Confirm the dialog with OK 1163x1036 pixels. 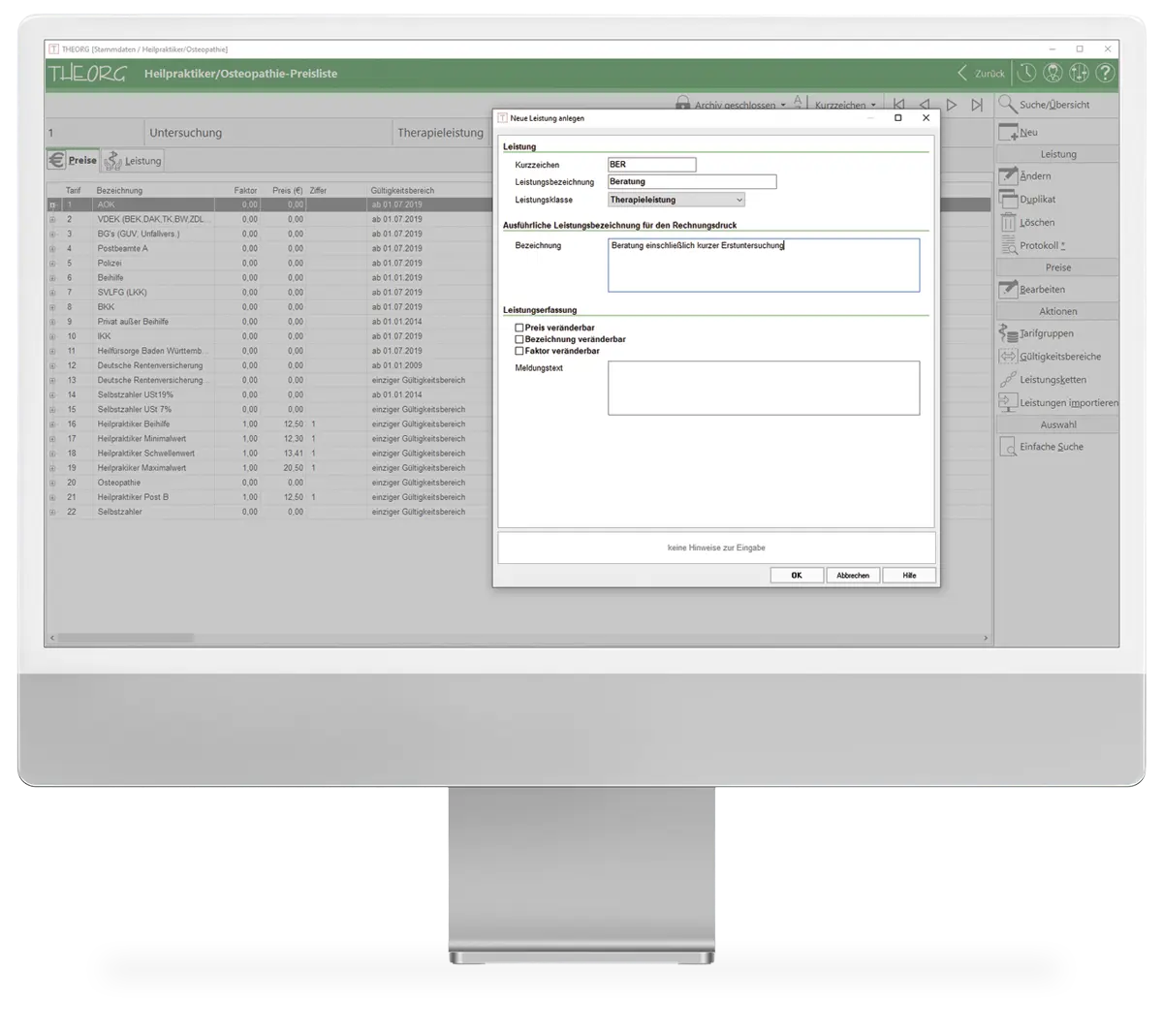click(x=797, y=576)
